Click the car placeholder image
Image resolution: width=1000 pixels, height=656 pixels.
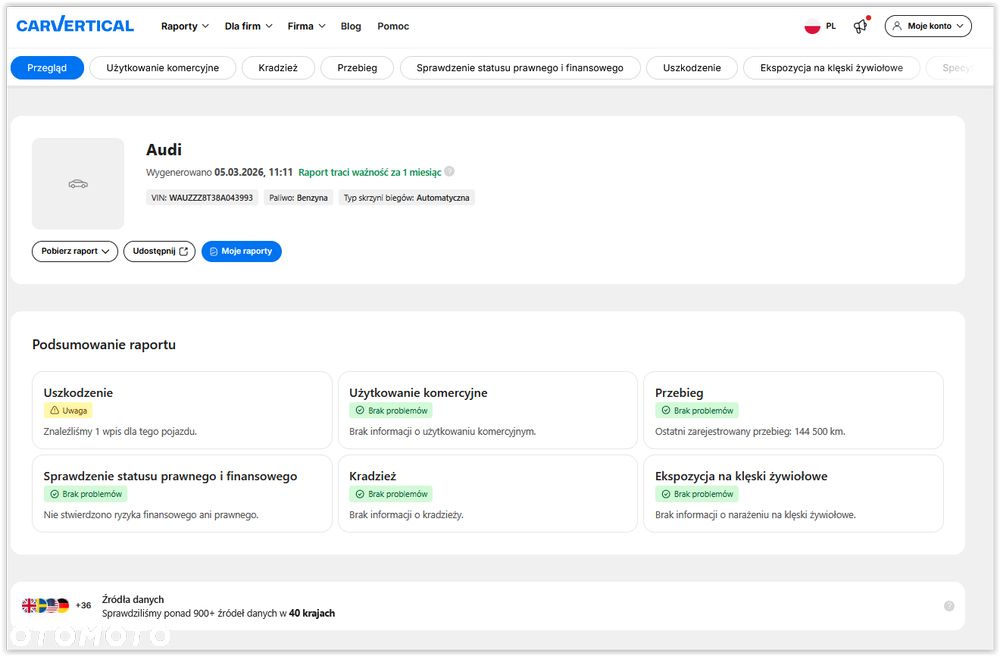78,184
